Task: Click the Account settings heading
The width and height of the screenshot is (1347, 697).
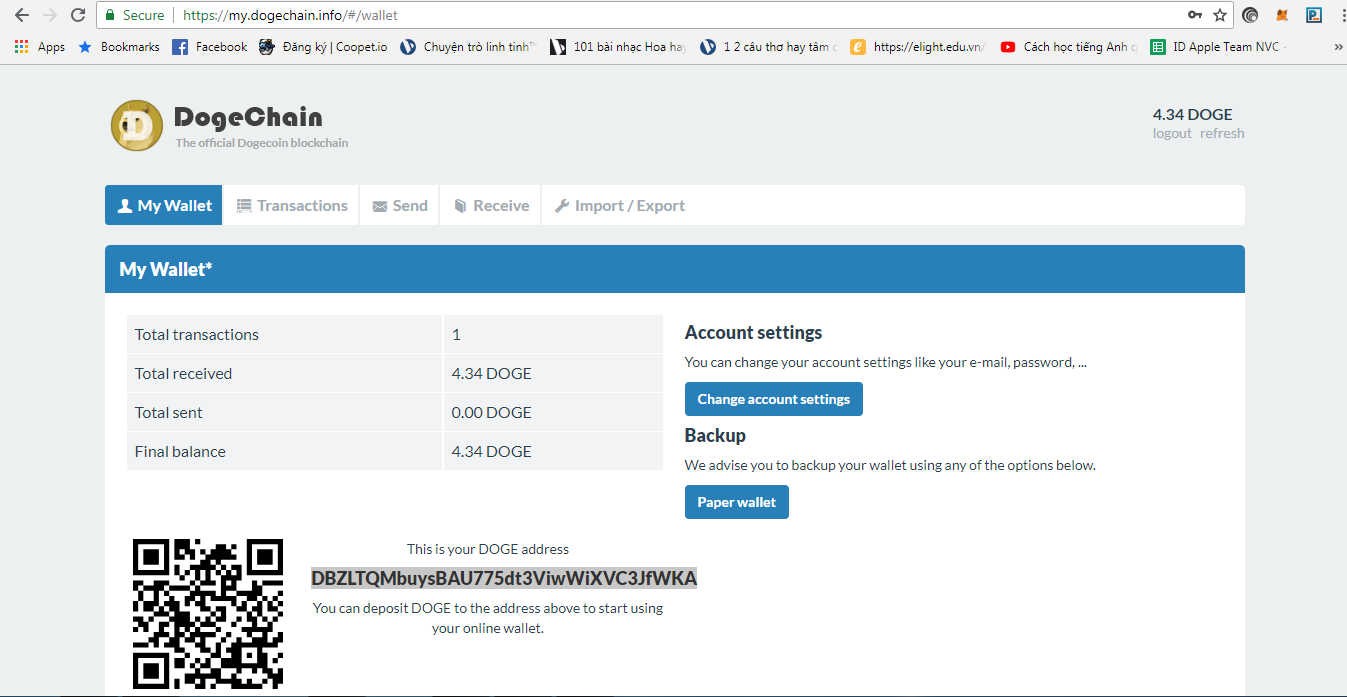Action: point(754,333)
